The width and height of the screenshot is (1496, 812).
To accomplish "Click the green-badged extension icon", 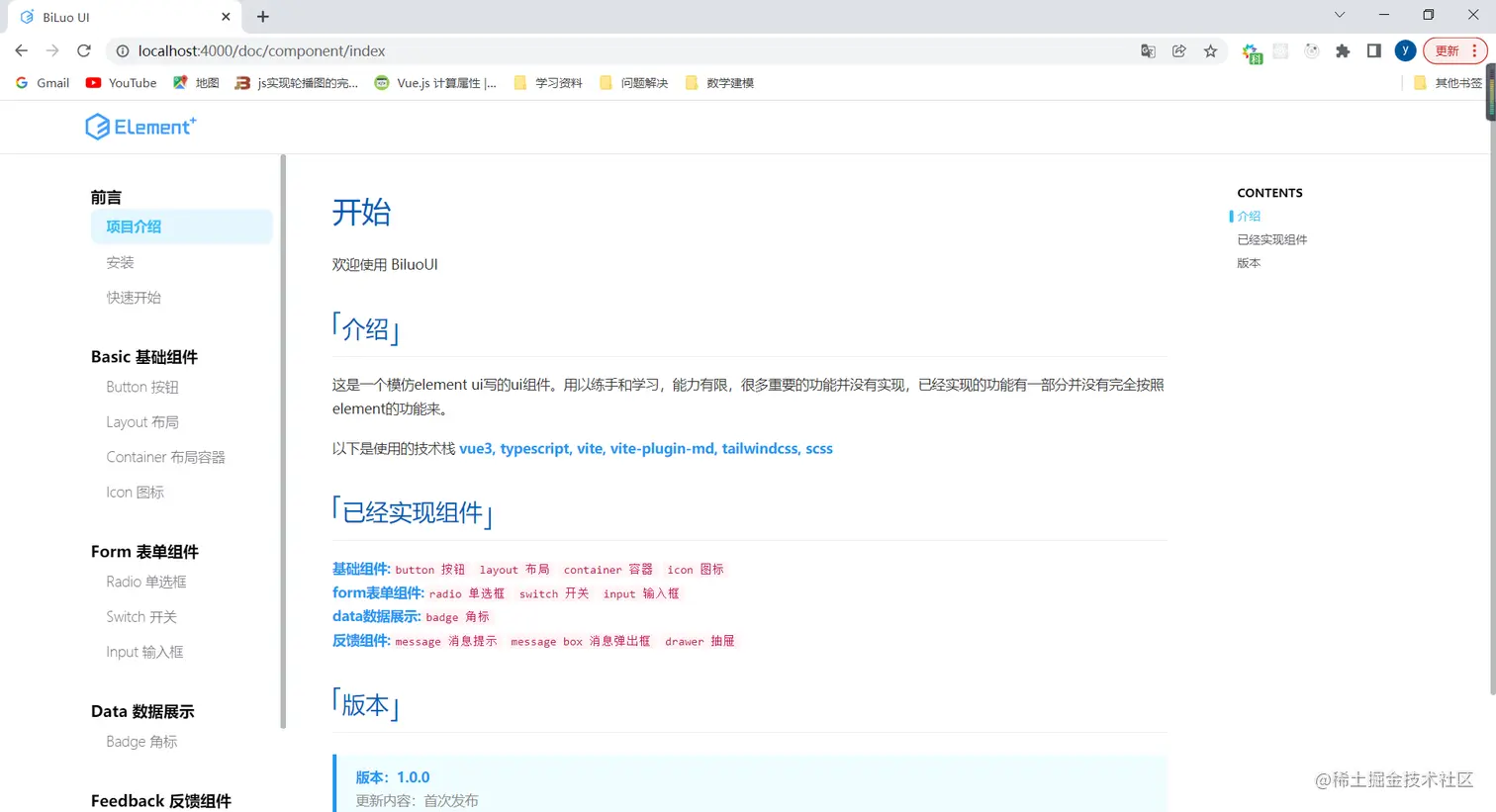I will click(x=1252, y=52).
